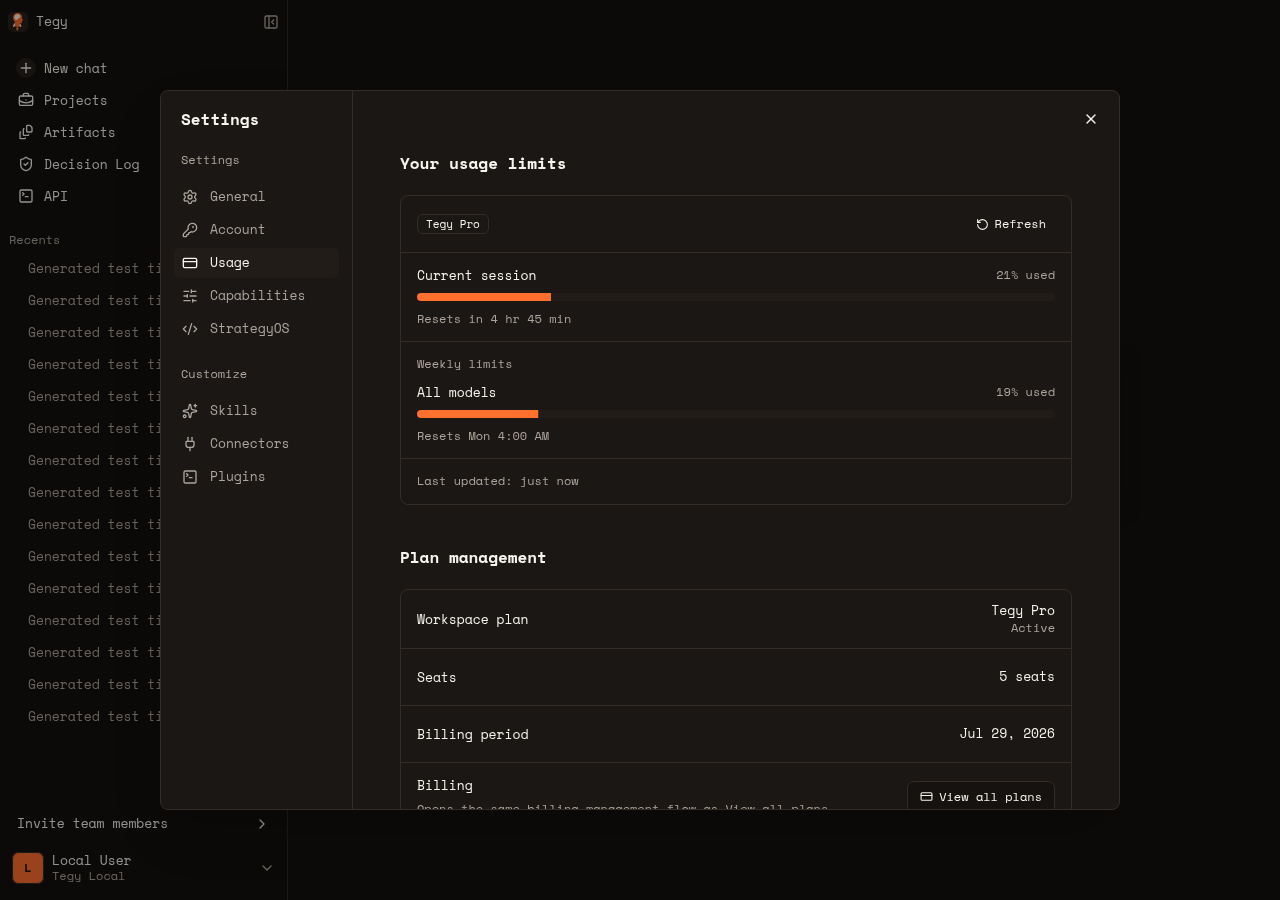Expand the Local User account menu chevron
The width and height of the screenshot is (1280, 900).
click(x=267, y=868)
